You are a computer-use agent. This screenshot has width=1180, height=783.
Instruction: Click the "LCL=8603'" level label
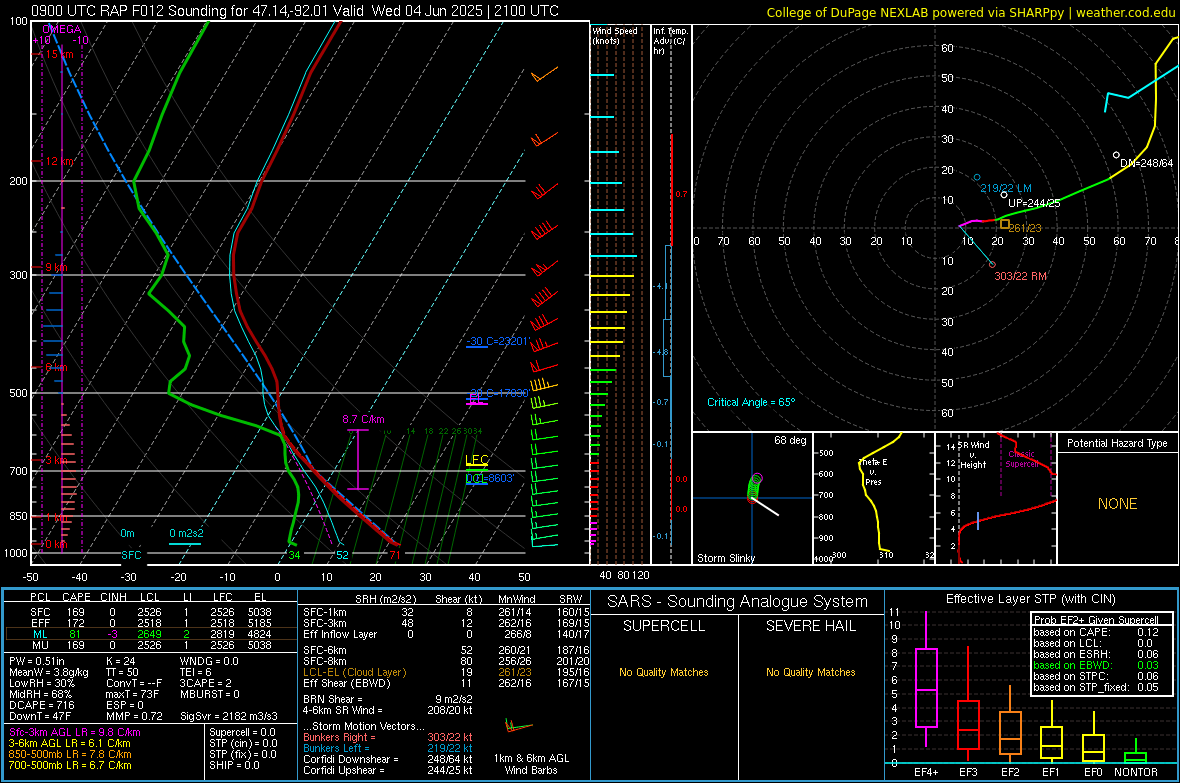pyautogui.click(x=490, y=478)
